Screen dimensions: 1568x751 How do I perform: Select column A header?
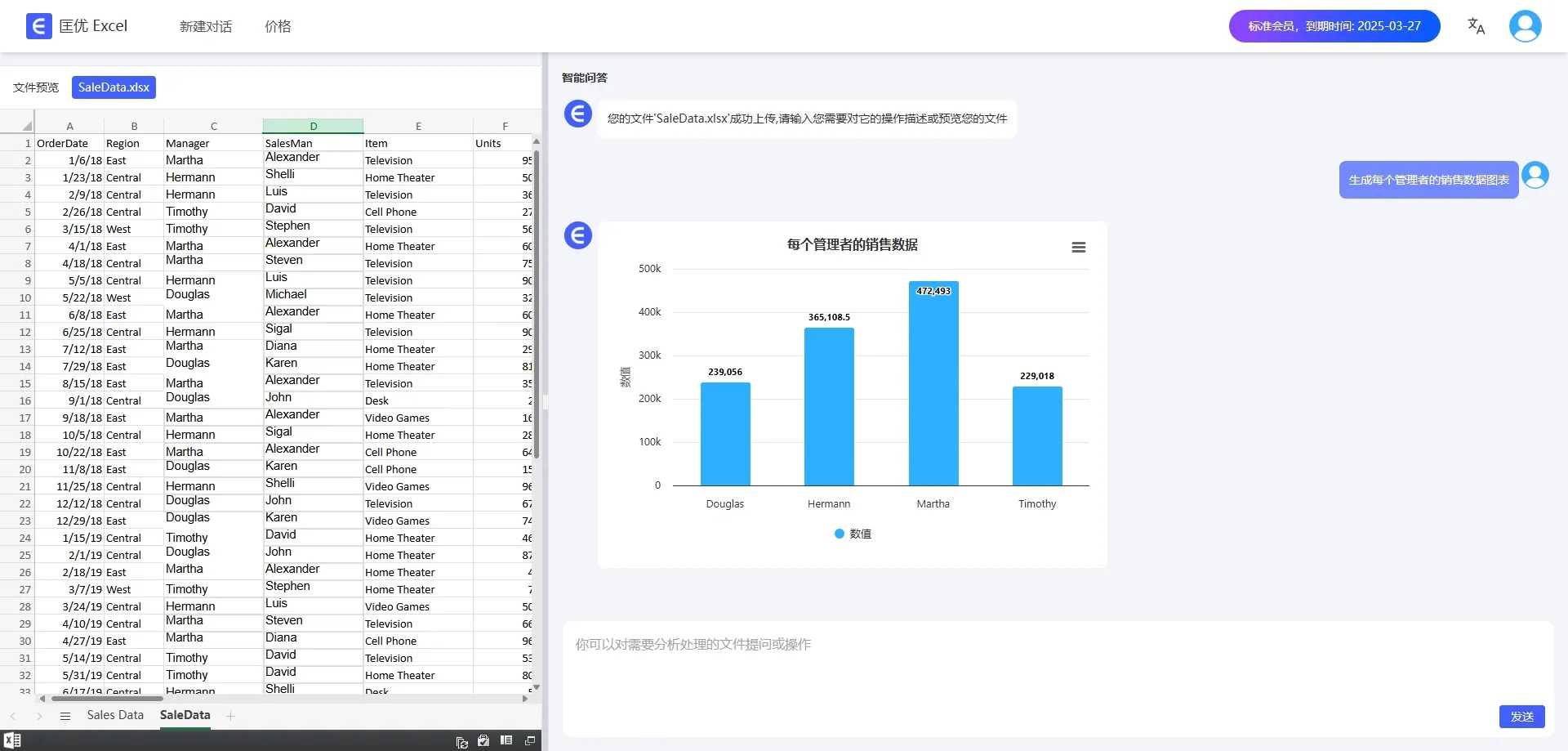point(69,126)
